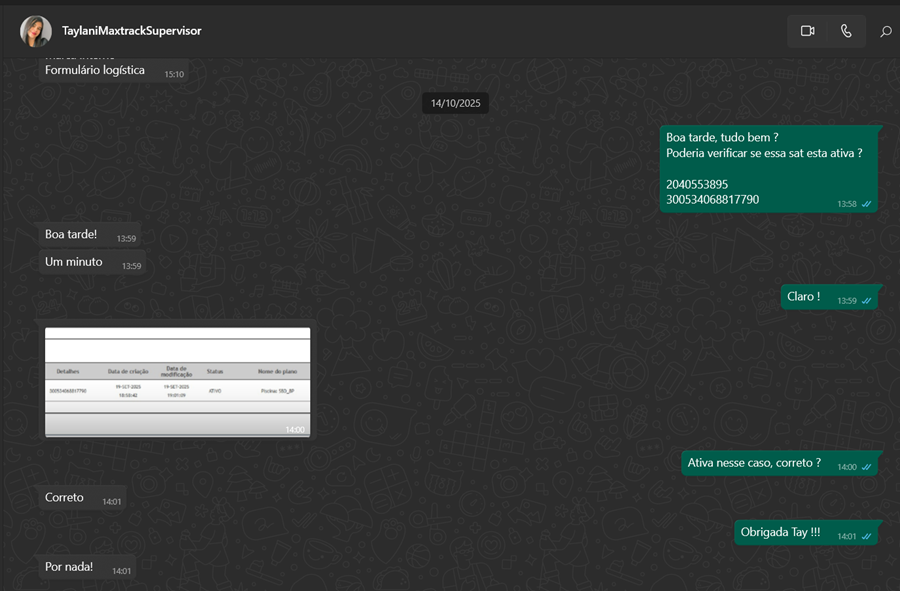This screenshot has width=900, height=591.
Task: Open the shared screenshot image sent at 14:00
Action: [177, 380]
